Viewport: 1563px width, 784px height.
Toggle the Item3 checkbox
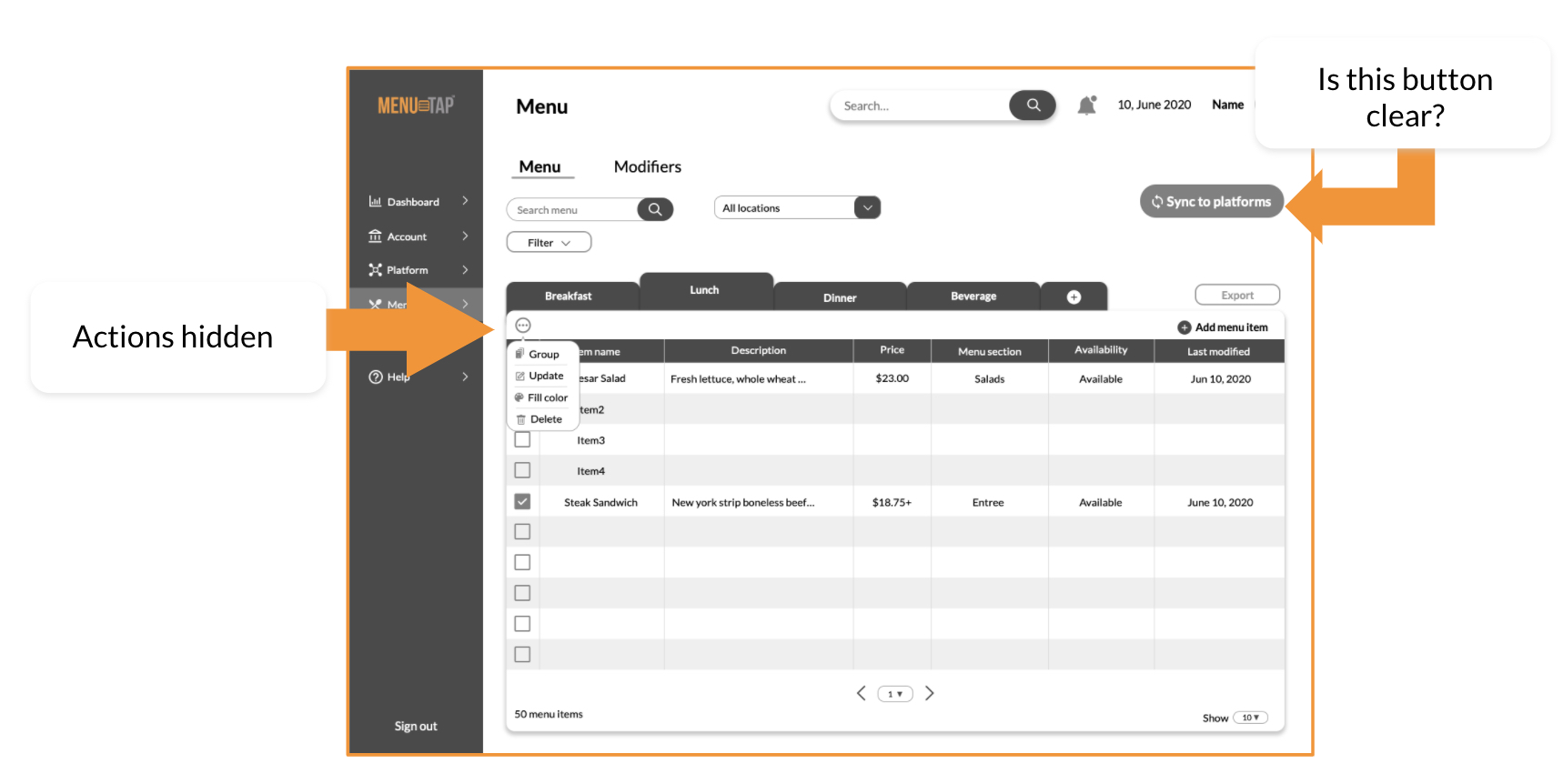point(522,439)
